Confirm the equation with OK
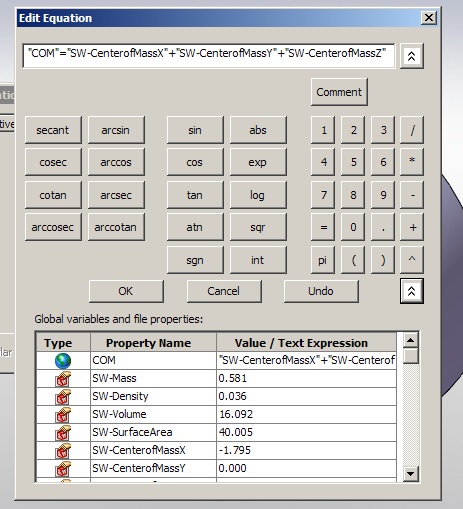Viewport: 463px width, 509px height. (x=126, y=291)
